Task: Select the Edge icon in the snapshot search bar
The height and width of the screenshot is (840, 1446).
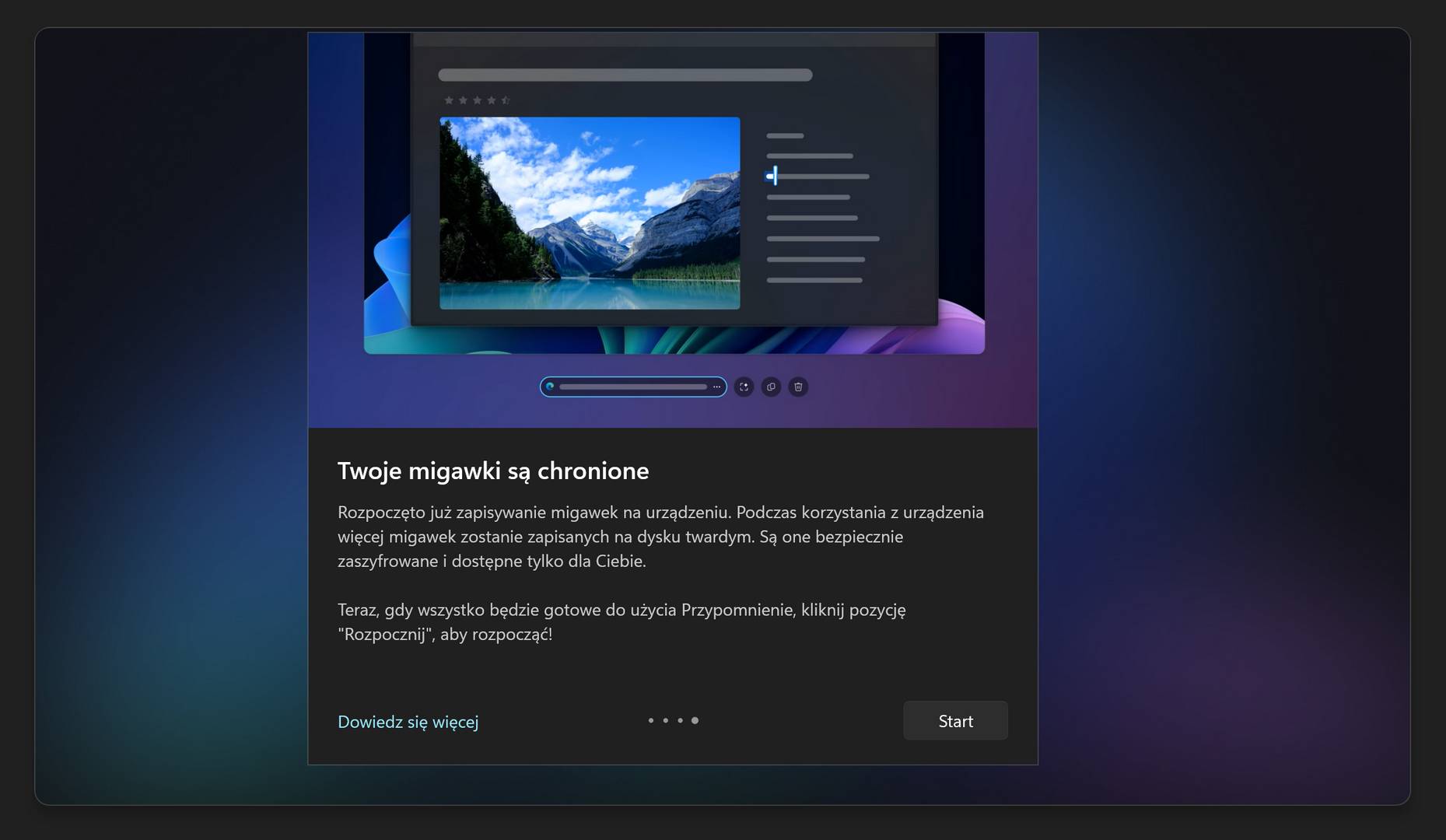Action: click(x=551, y=387)
